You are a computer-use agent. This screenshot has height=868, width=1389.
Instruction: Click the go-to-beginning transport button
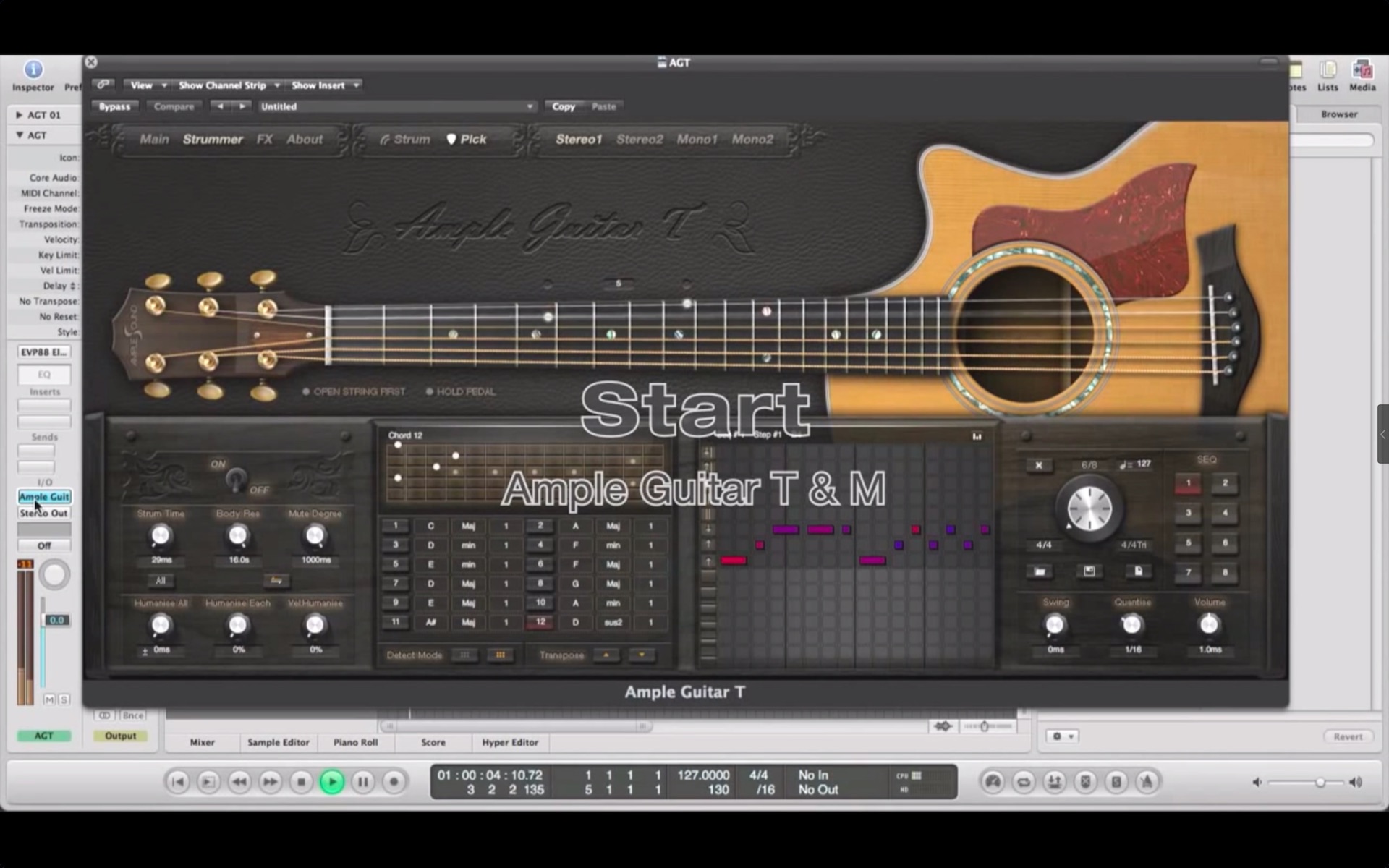(x=177, y=782)
